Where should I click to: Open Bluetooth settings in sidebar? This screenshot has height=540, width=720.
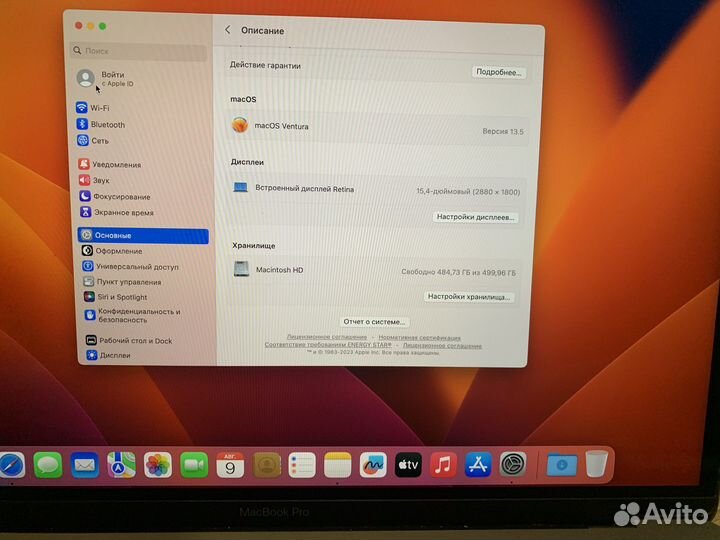click(101, 124)
